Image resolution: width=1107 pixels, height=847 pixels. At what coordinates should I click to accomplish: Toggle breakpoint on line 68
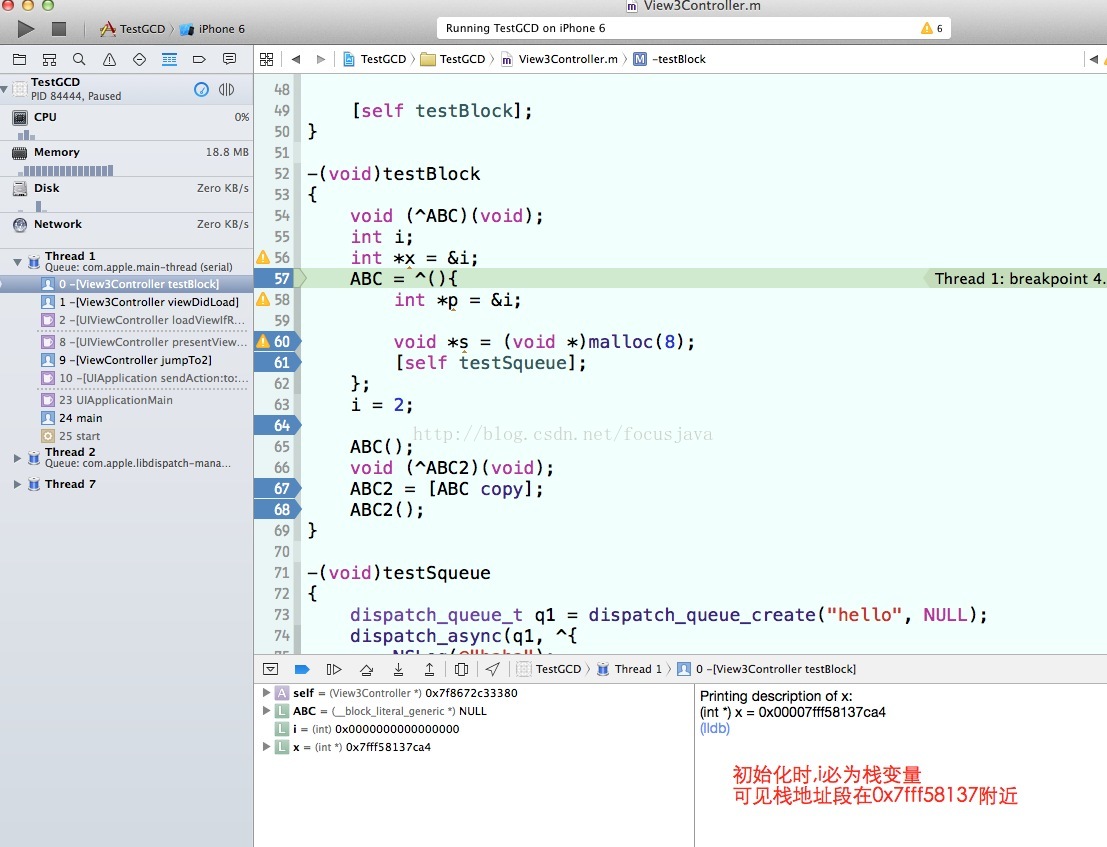[278, 510]
